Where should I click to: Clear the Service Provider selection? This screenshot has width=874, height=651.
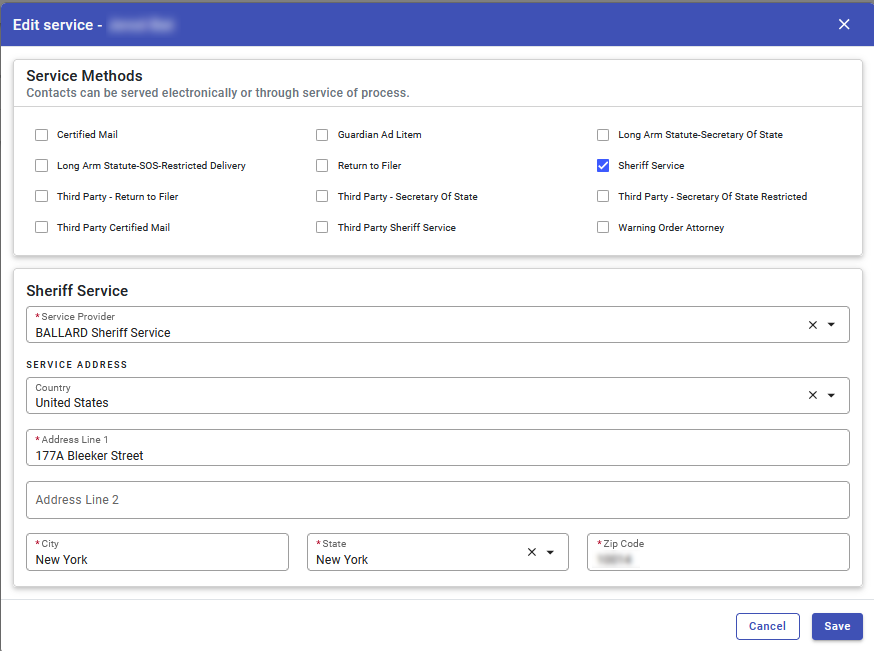tap(813, 325)
